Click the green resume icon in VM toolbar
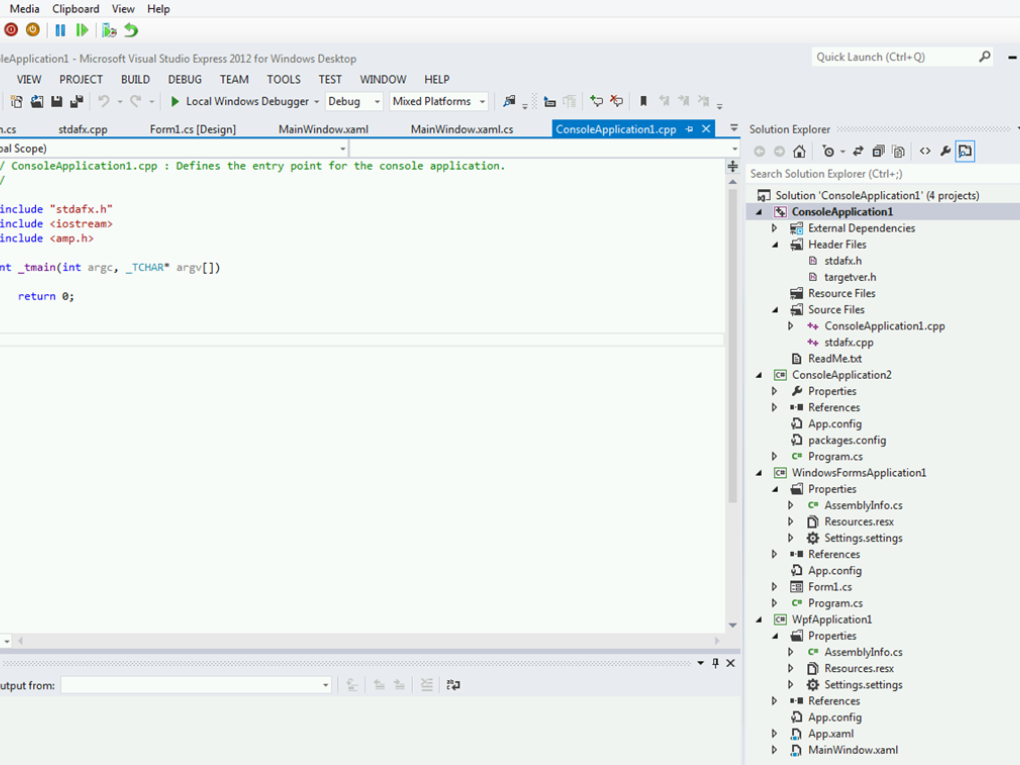 pos(82,31)
